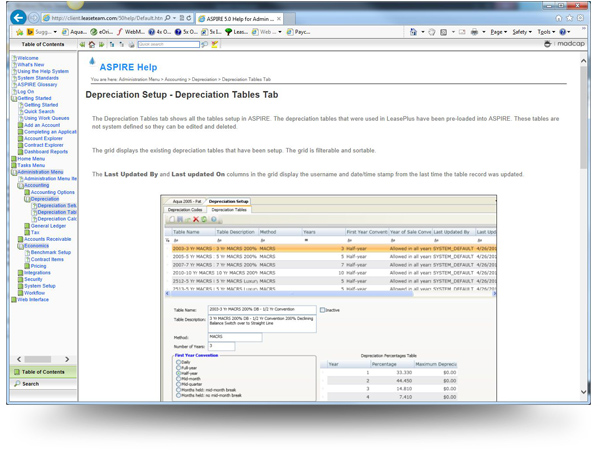Select the Aqua 2005 - Pat tab
This screenshot has height=450, width=600.
coord(186,201)
